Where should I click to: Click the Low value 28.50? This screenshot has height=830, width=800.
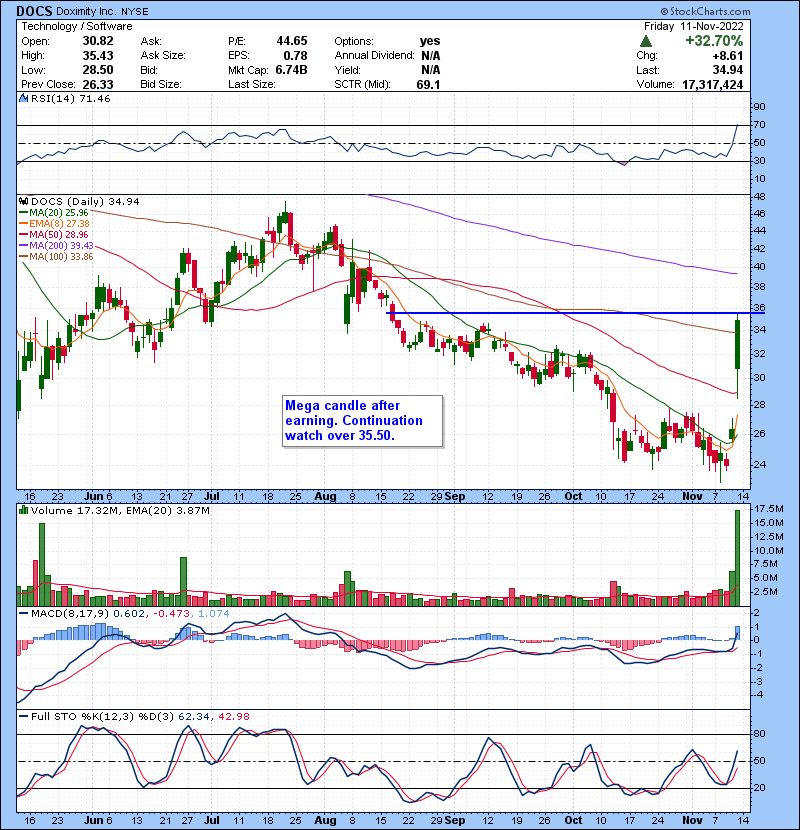(98, 70)
